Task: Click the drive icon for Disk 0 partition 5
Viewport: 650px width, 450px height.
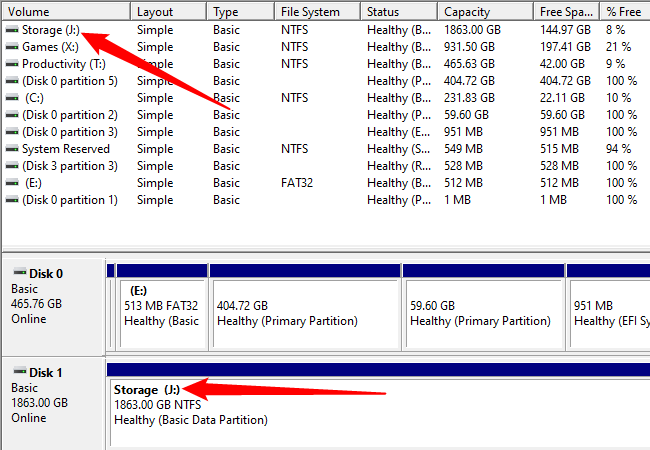Action: [x=12, y=81]
